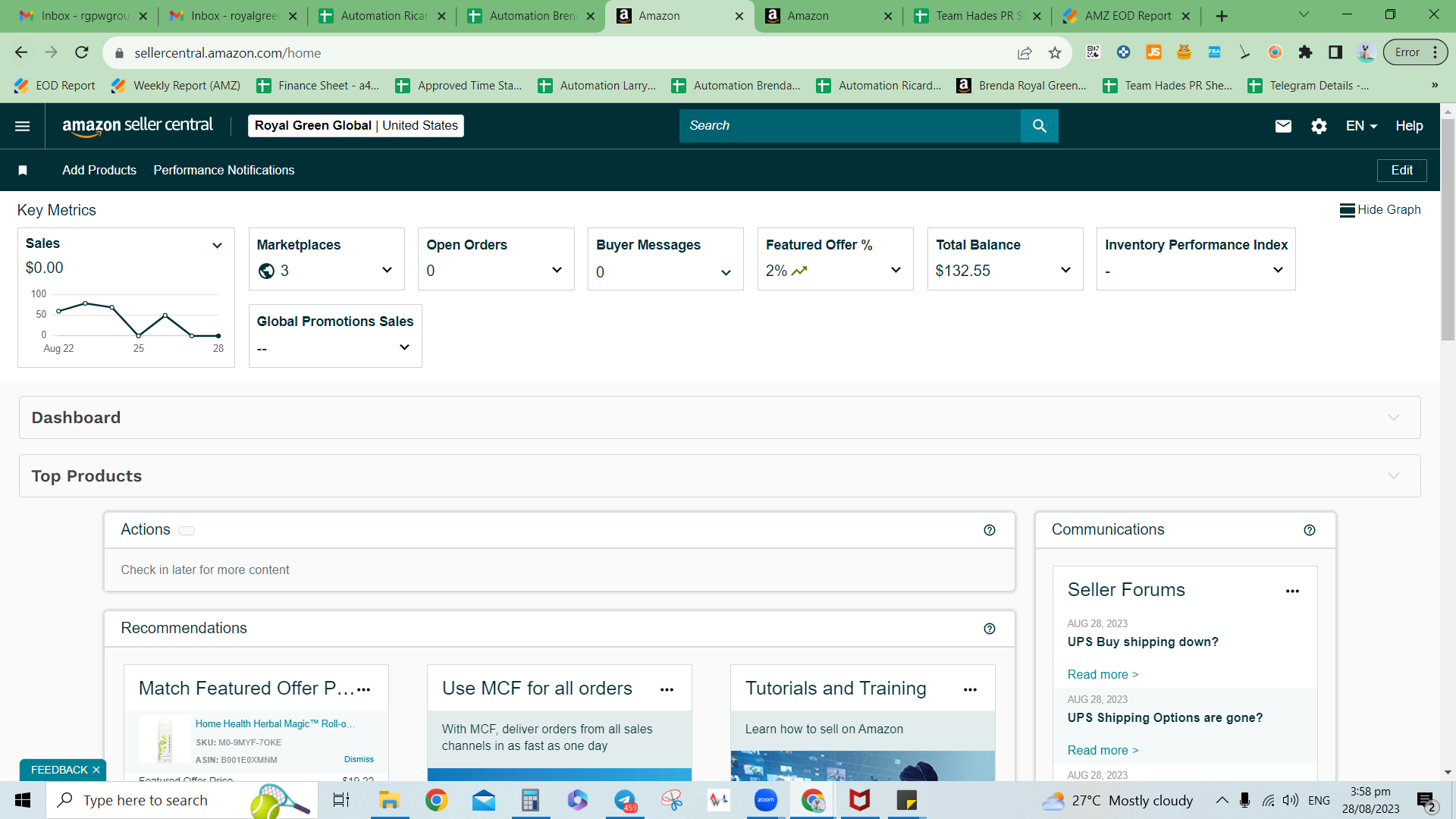Viewport: 1456px width, 819px height.
Task: Open Calculator from the taskbar
Action: point(530,800)
